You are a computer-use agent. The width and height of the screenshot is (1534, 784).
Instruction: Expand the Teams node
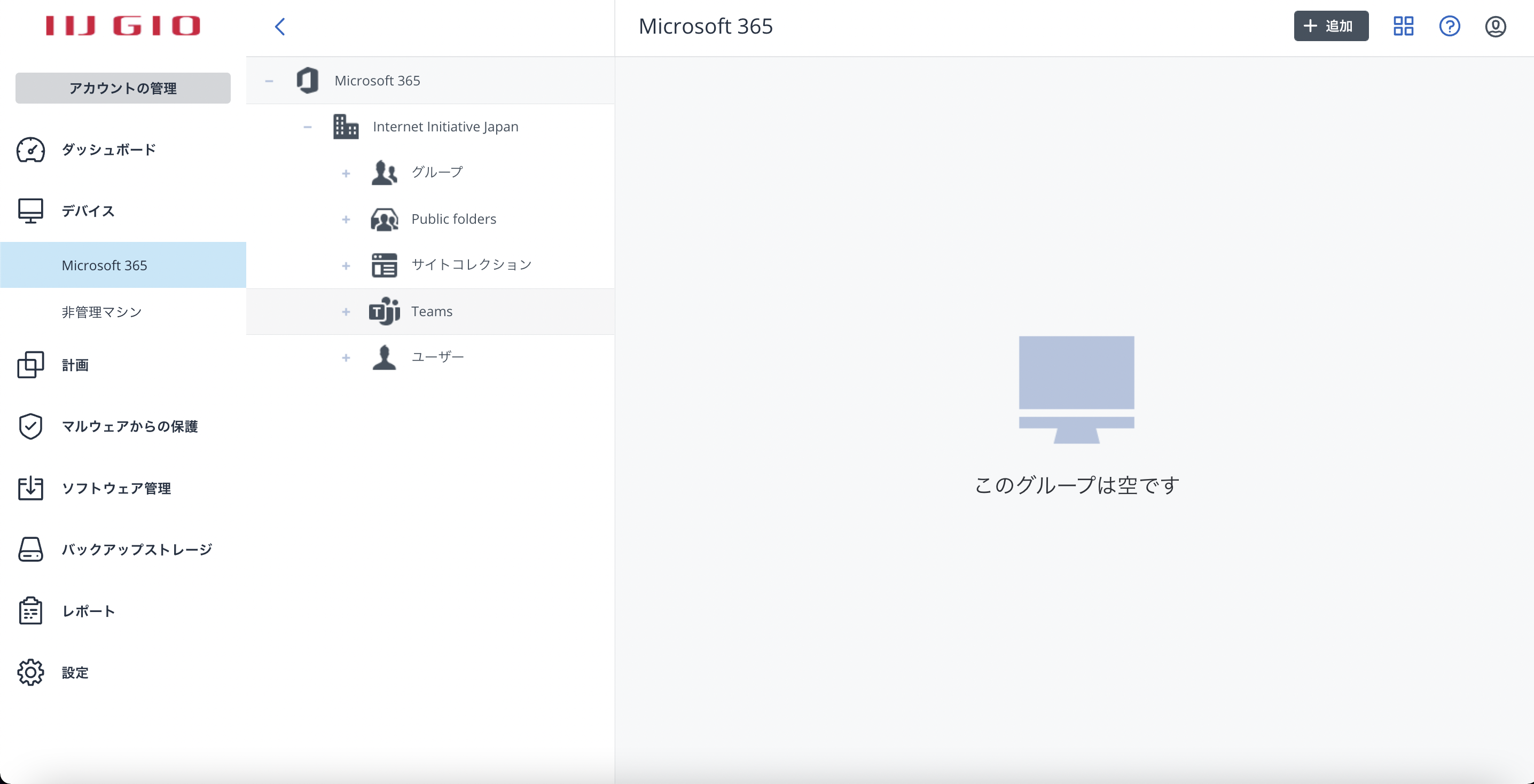(x=346, y=312)
